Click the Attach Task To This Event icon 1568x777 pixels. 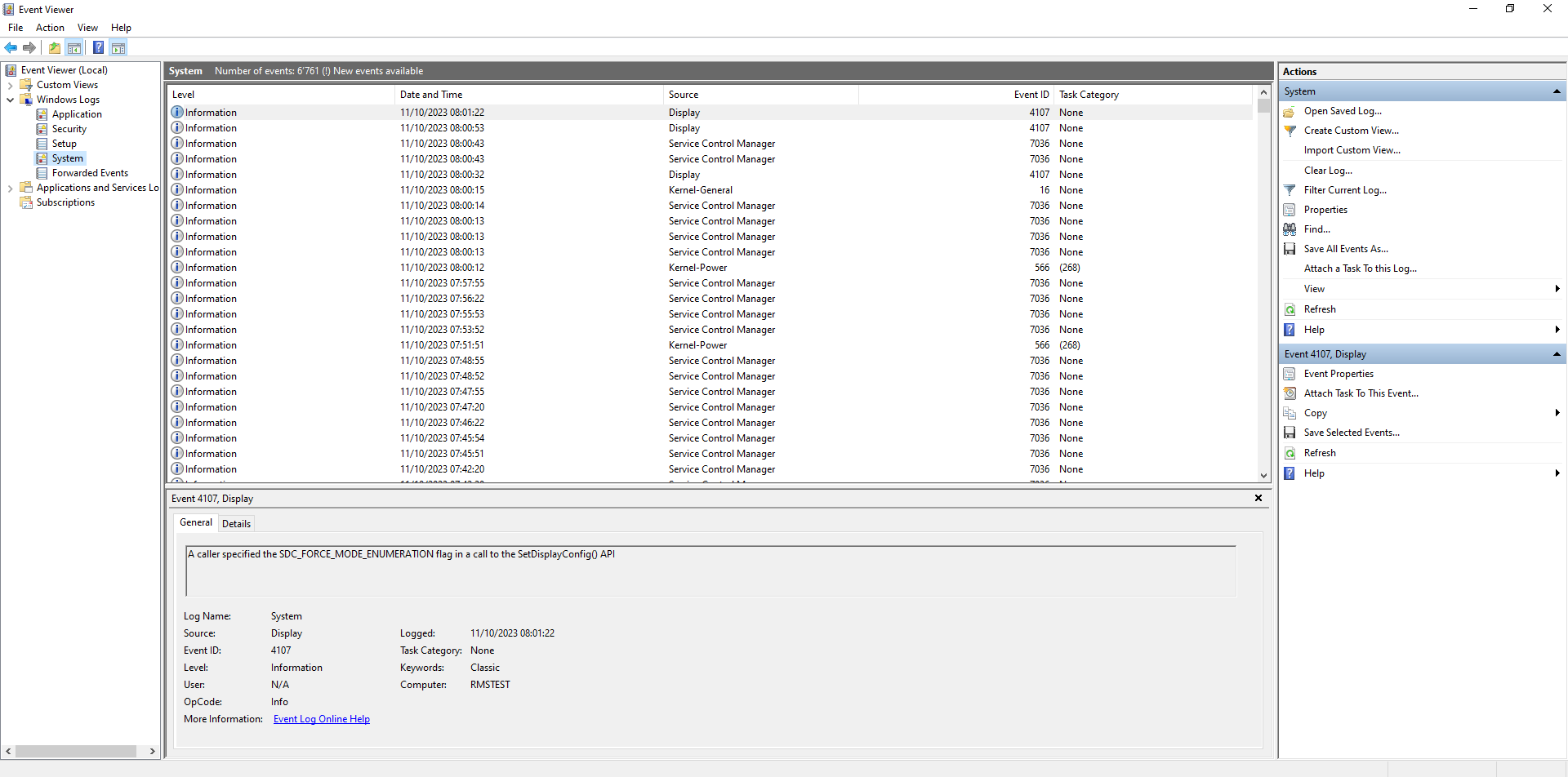point(1290,393)
